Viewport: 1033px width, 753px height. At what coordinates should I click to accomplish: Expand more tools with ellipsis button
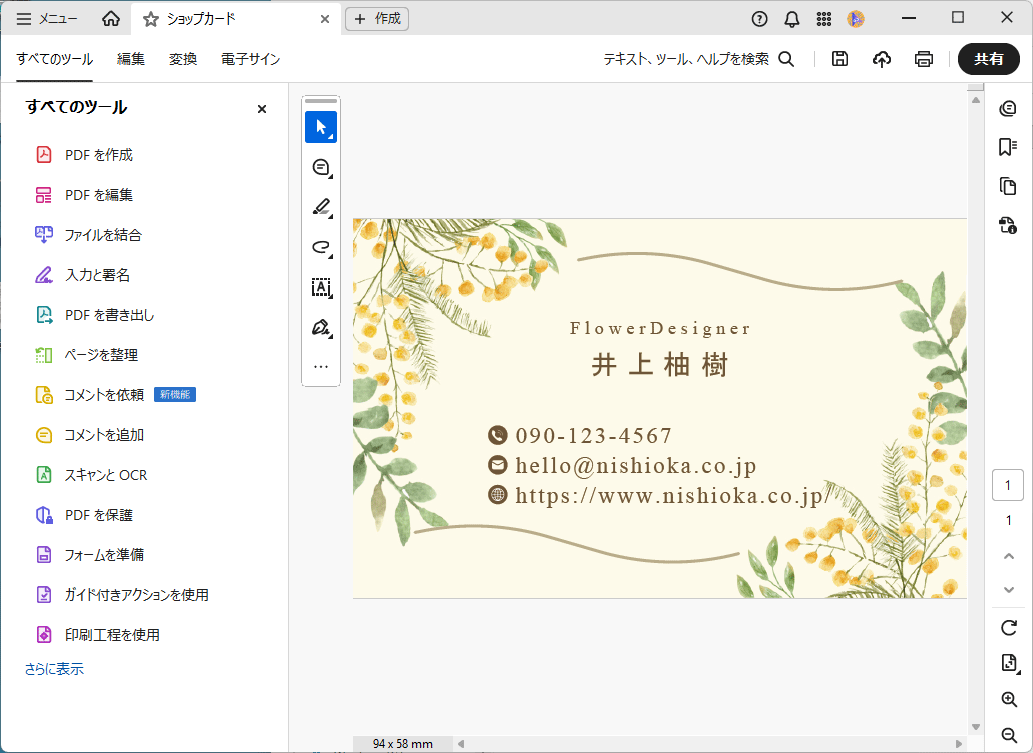click(321, 366)
